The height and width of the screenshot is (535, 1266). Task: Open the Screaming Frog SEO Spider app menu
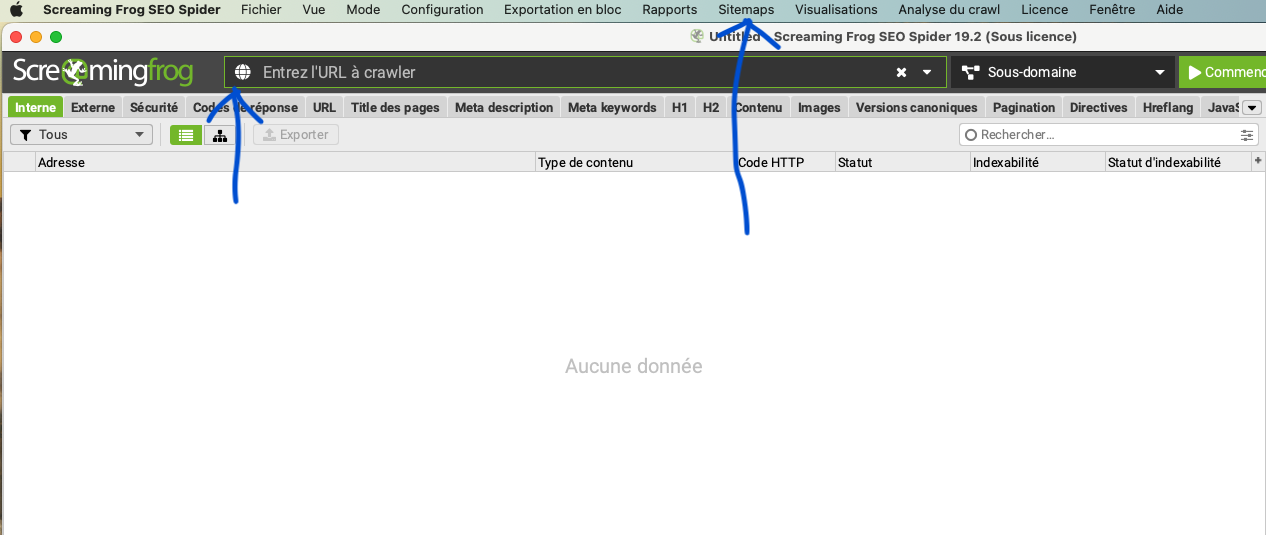(x=131, y=9)
